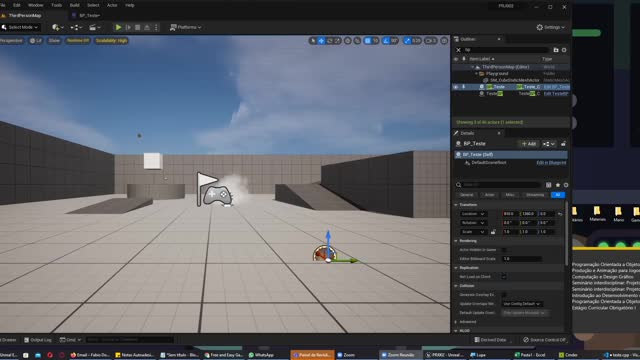
Task: Click the Outliner search field
Action: pos(506,50)
